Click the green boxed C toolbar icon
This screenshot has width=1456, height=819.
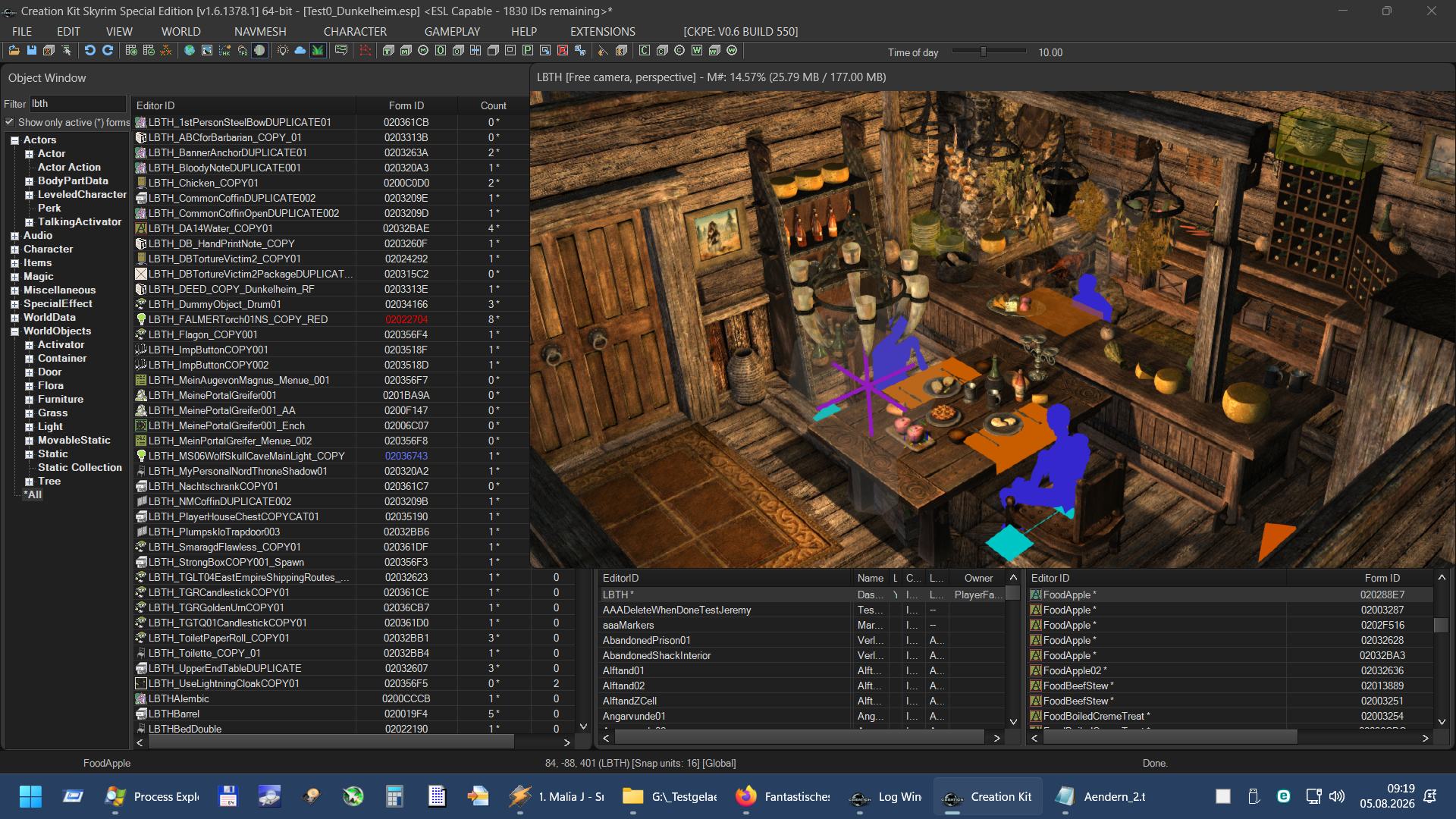point(645,51)
